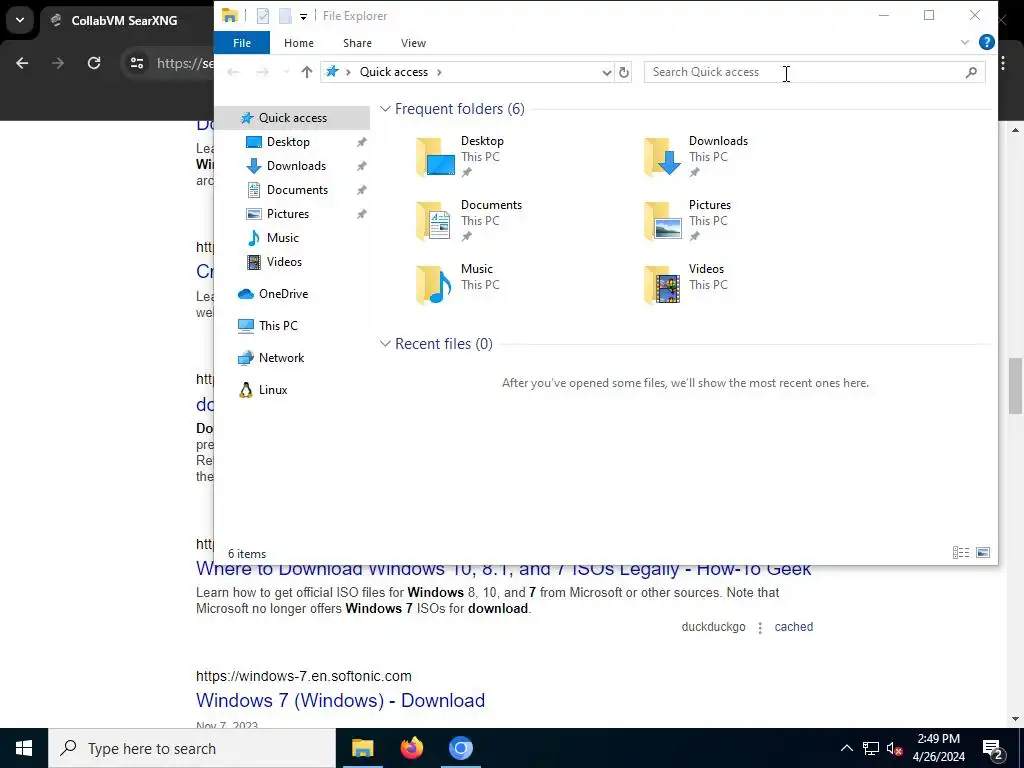Viewport: 1024px width, 768px height.
Task: Click the pin icon beside Desktop in nav pane
Action: coord(361,142)
